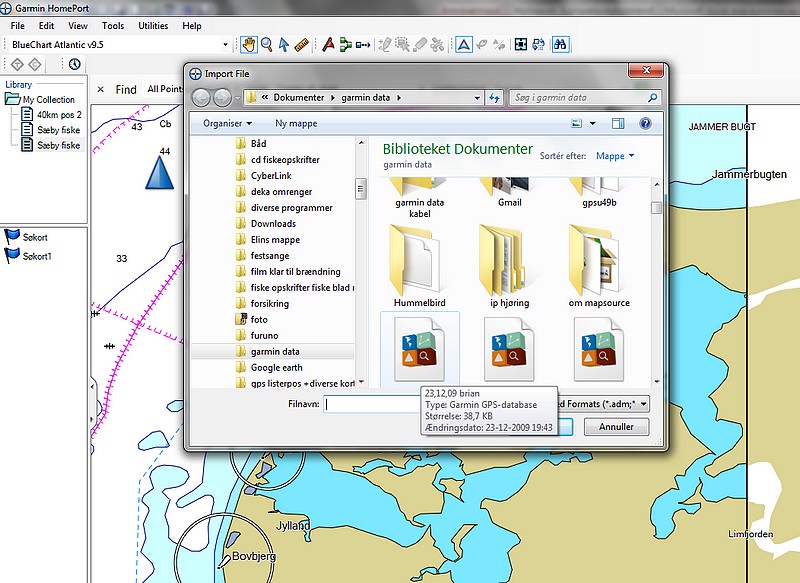The height and width of the screenshot is (583, 800).
Task: Select the om mapsource folder thumbnail
Action: pos(599,266)
